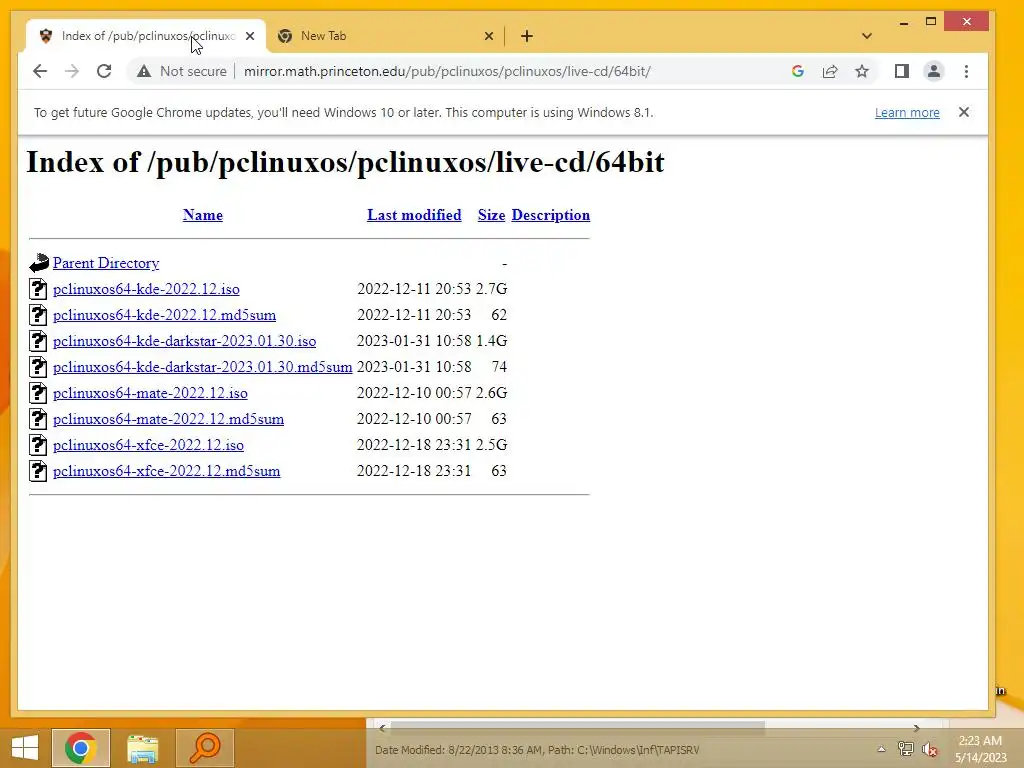Sort listing by Description column

coord(551,215)
